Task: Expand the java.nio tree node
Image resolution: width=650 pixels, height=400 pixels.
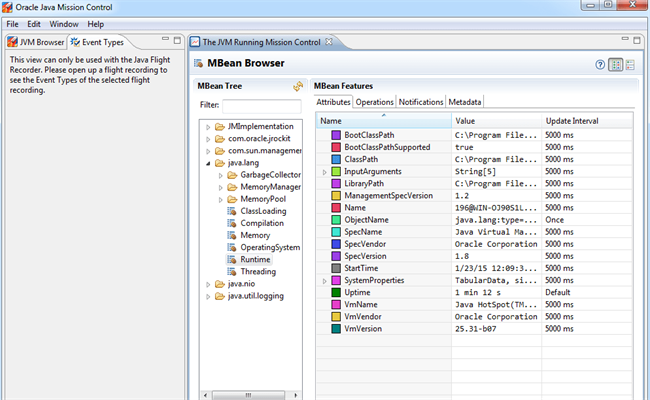Action: tap(206, 284)
